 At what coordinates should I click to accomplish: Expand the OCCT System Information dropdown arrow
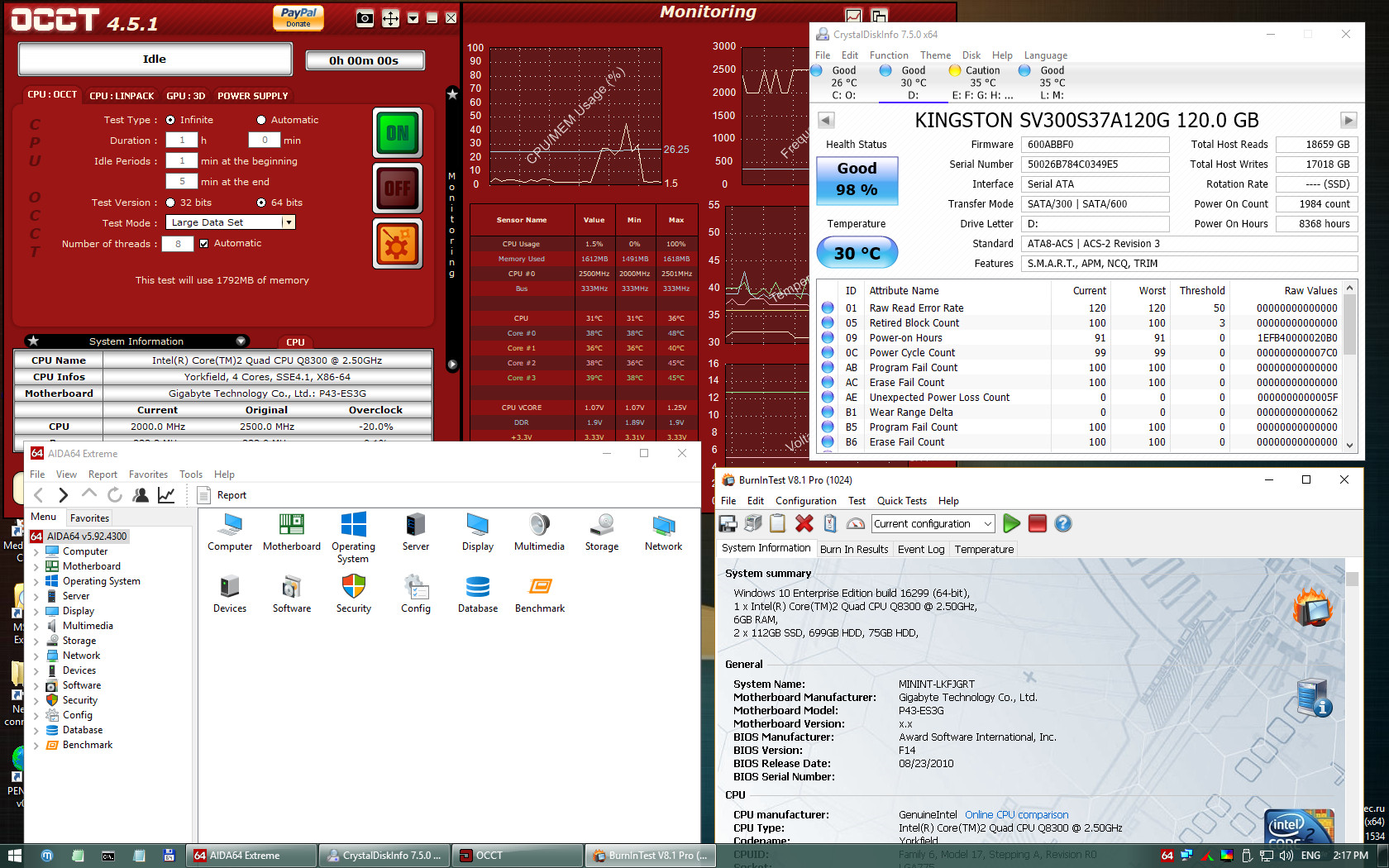(x=241, y=341)
